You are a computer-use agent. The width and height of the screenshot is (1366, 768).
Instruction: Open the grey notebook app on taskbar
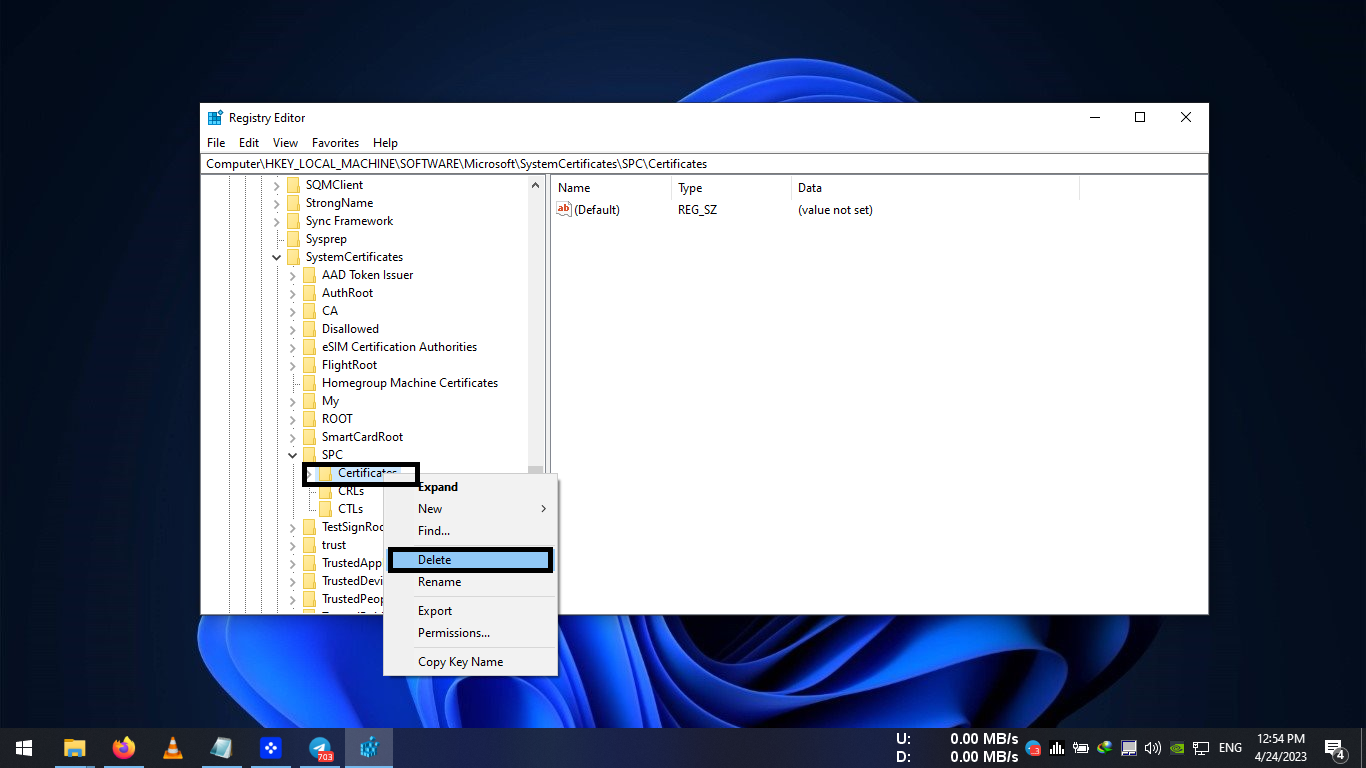222,747
